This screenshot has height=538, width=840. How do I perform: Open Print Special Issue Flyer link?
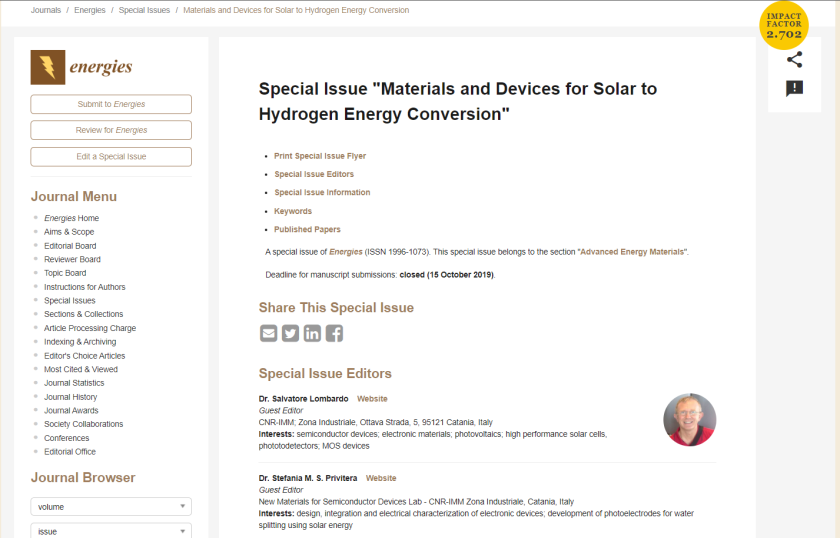(320, 156)
